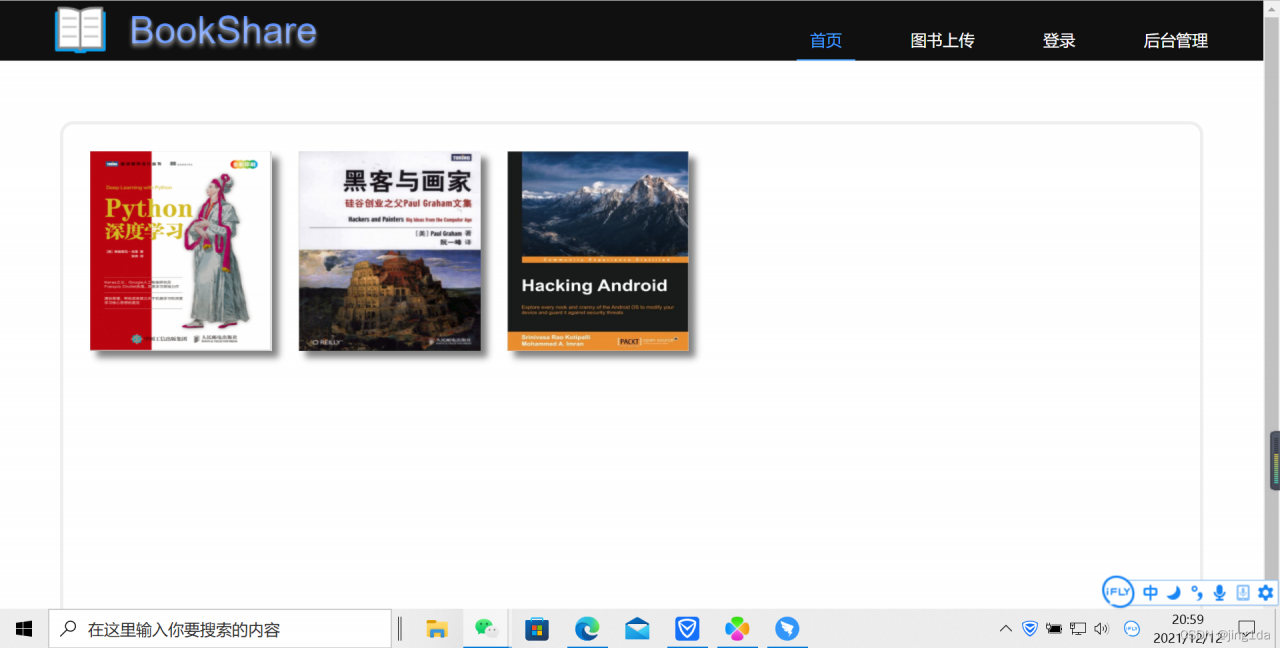Click the Windows taskbar search box

point(220,629)
